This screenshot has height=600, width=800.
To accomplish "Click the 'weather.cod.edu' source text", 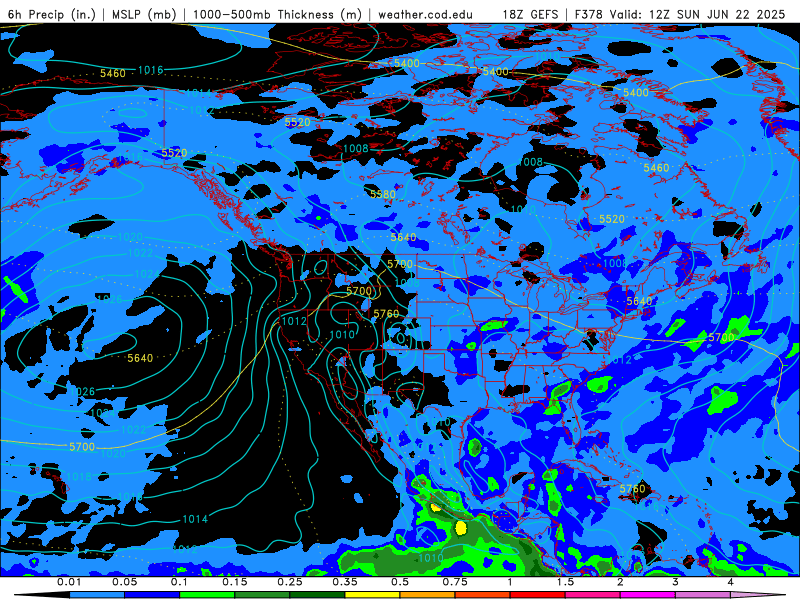I will click(x=426, y=14).
